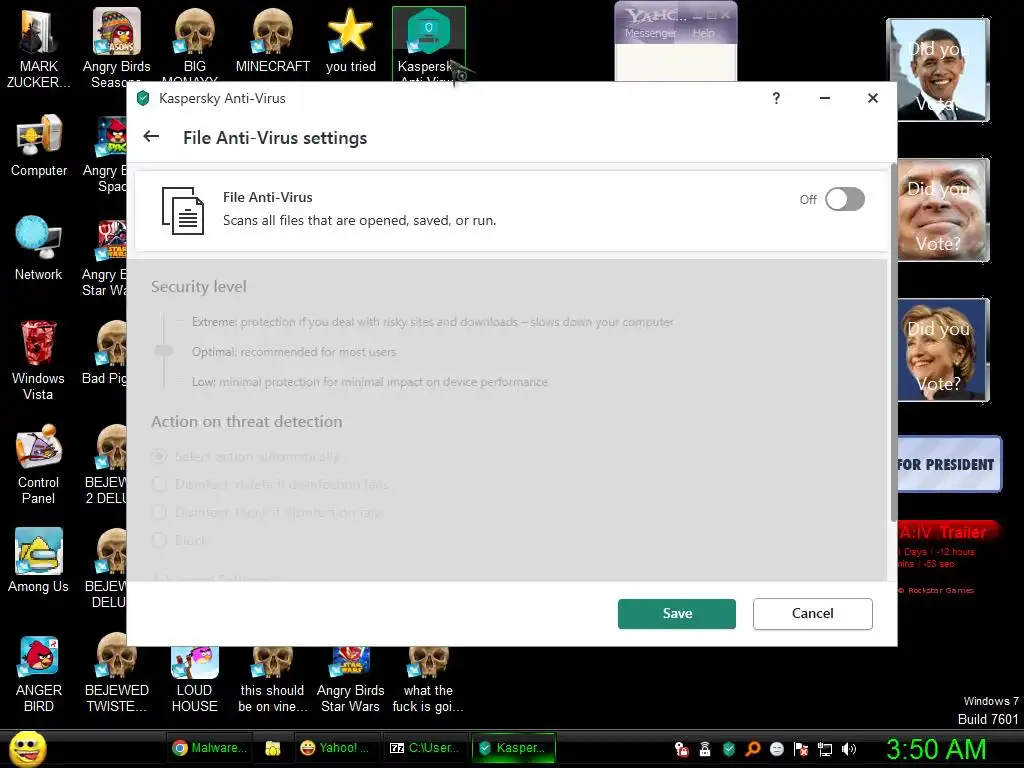The width and height of the screenshot is (1024, 768).
Task: Open the Windows Vista recycle bin icon
Action: pos(39,360)
